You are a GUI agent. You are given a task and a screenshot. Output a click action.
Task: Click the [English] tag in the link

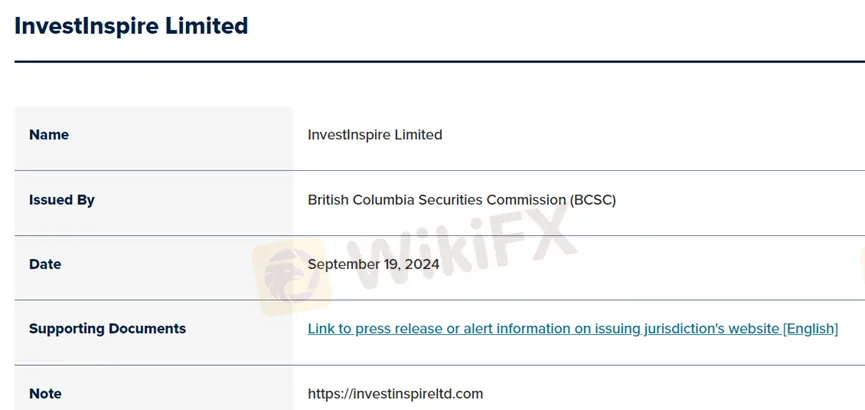pyautogui.click(x=810, y=329)
